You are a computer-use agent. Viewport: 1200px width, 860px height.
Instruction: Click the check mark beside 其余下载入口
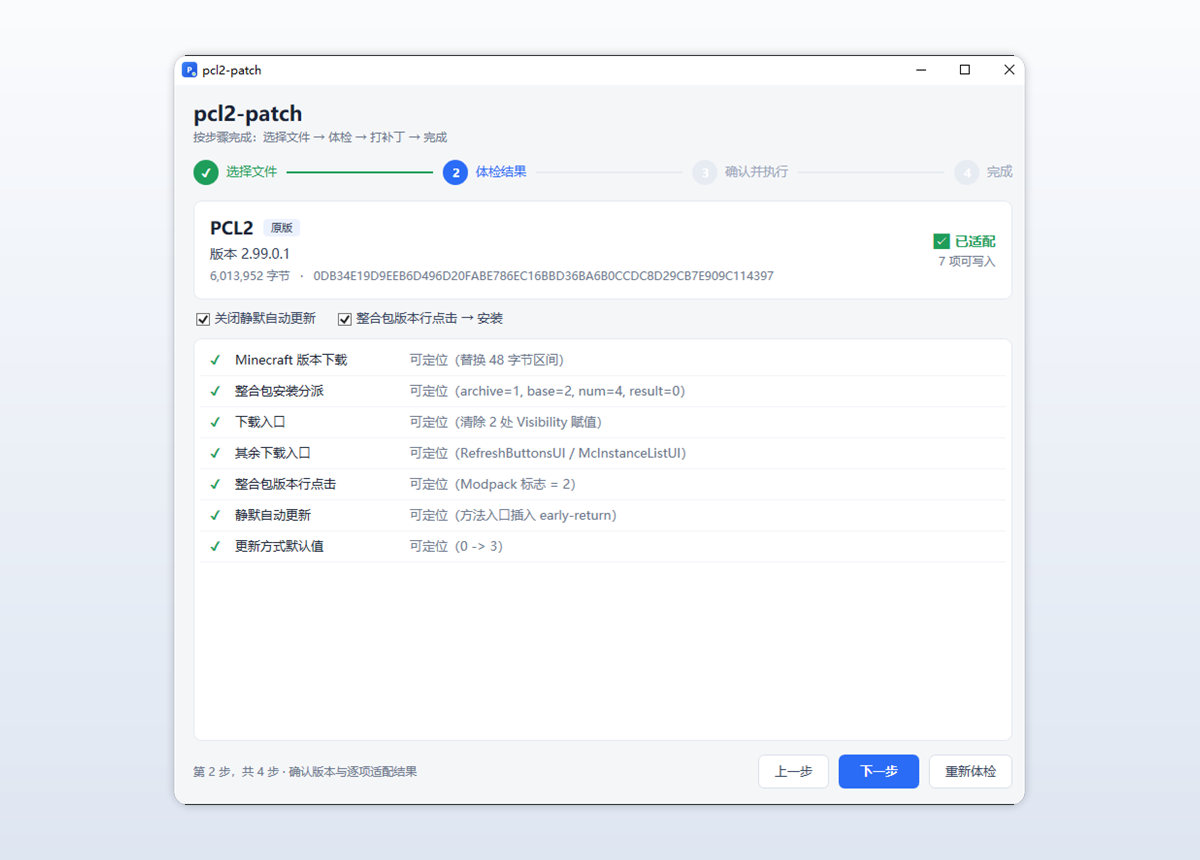215,453
